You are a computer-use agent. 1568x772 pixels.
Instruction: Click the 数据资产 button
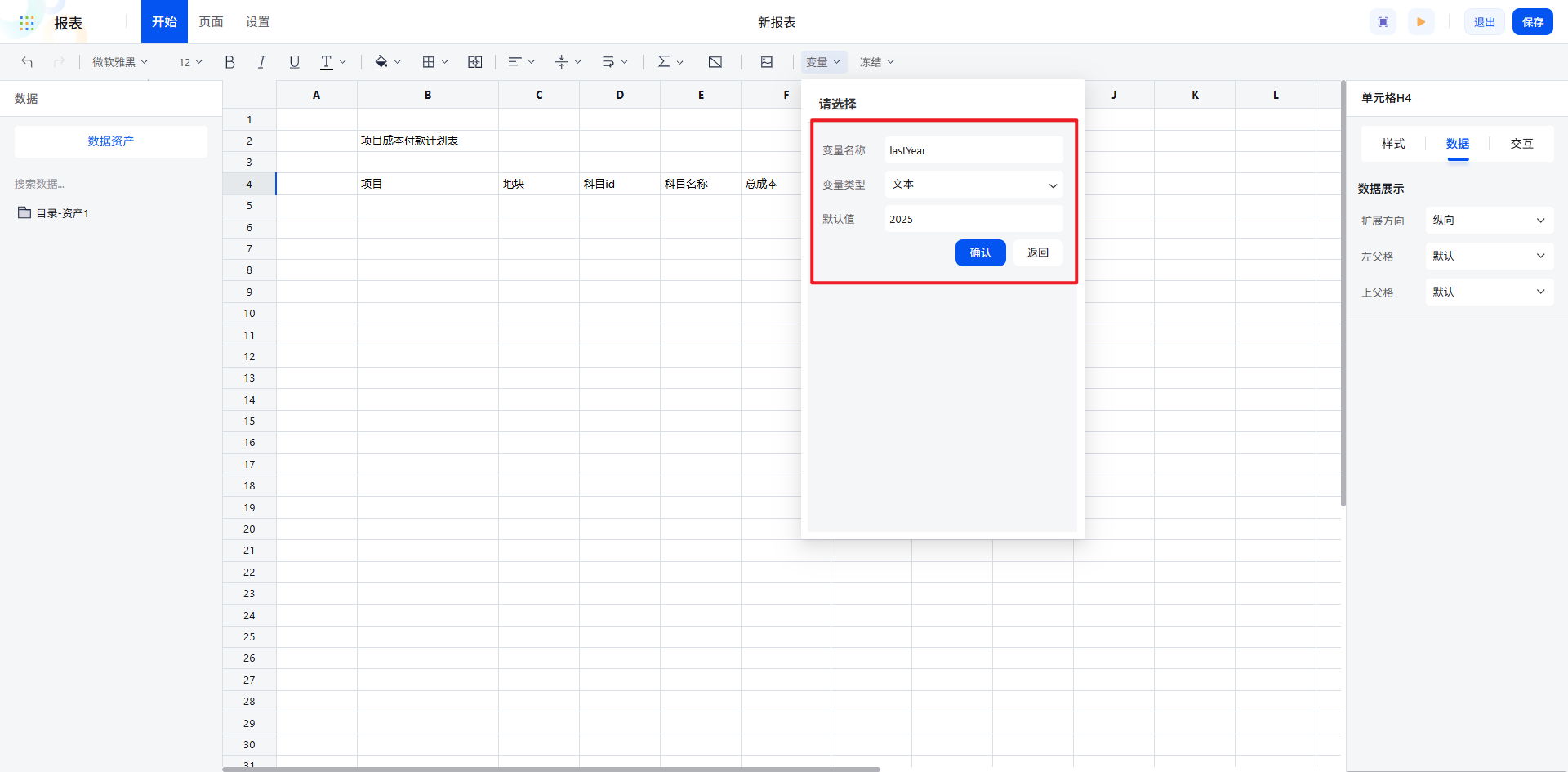[111, 141]
